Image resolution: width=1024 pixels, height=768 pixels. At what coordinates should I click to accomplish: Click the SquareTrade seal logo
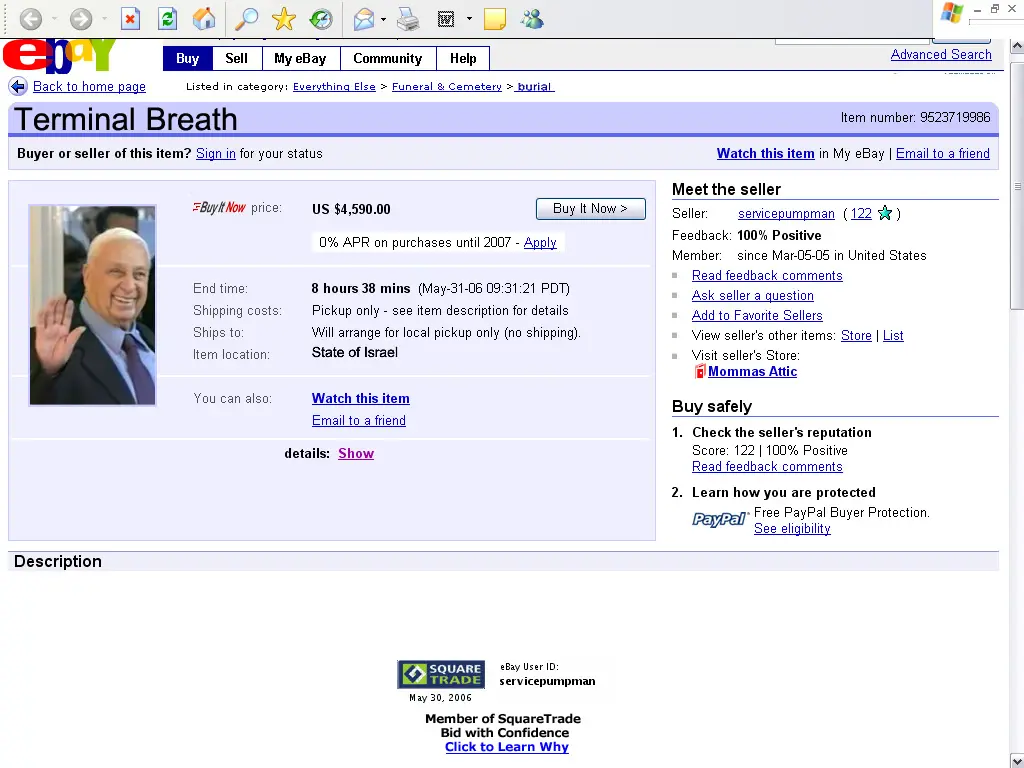point(441,674)
